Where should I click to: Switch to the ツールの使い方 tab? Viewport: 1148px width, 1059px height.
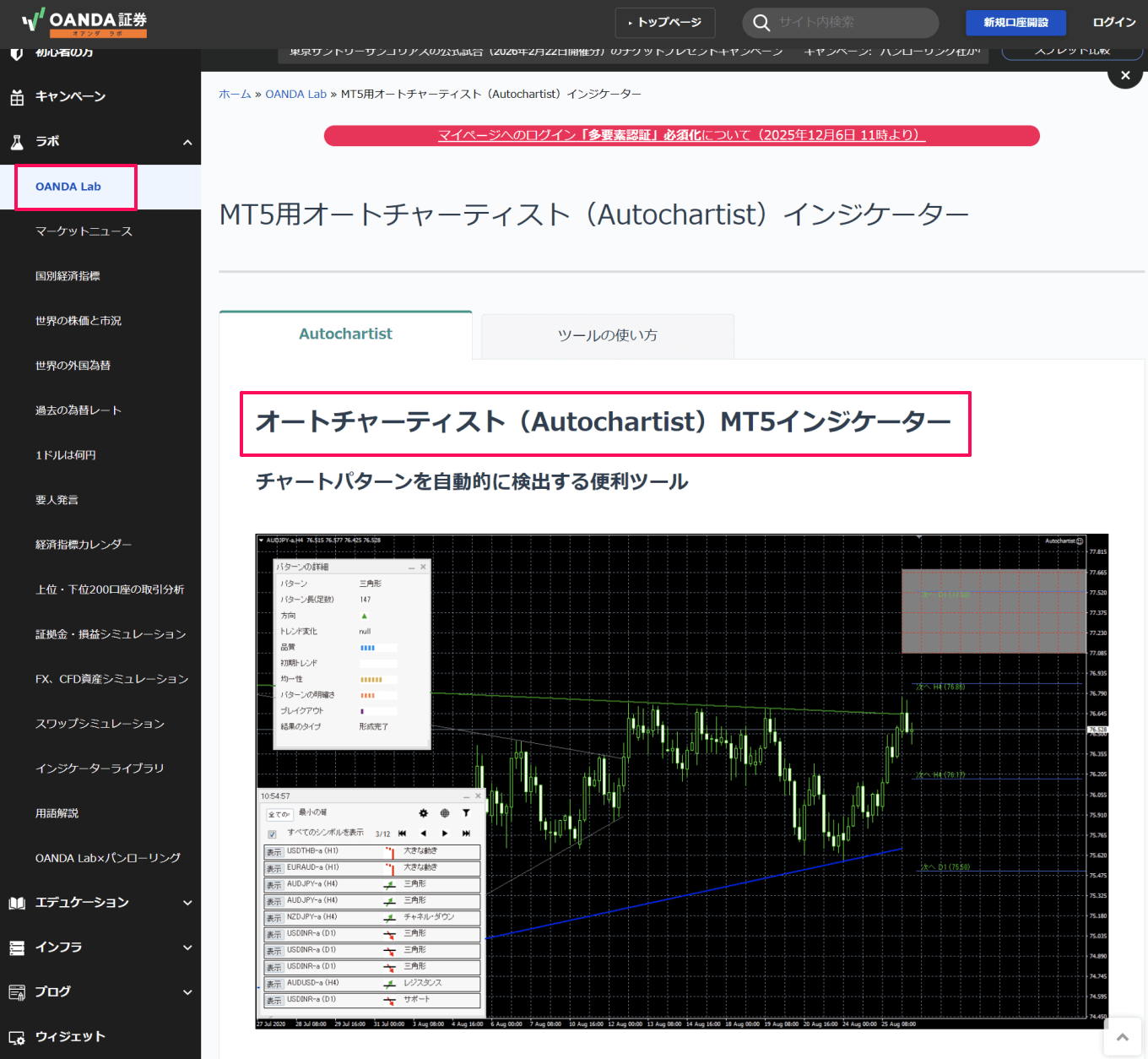coord(607,335)
